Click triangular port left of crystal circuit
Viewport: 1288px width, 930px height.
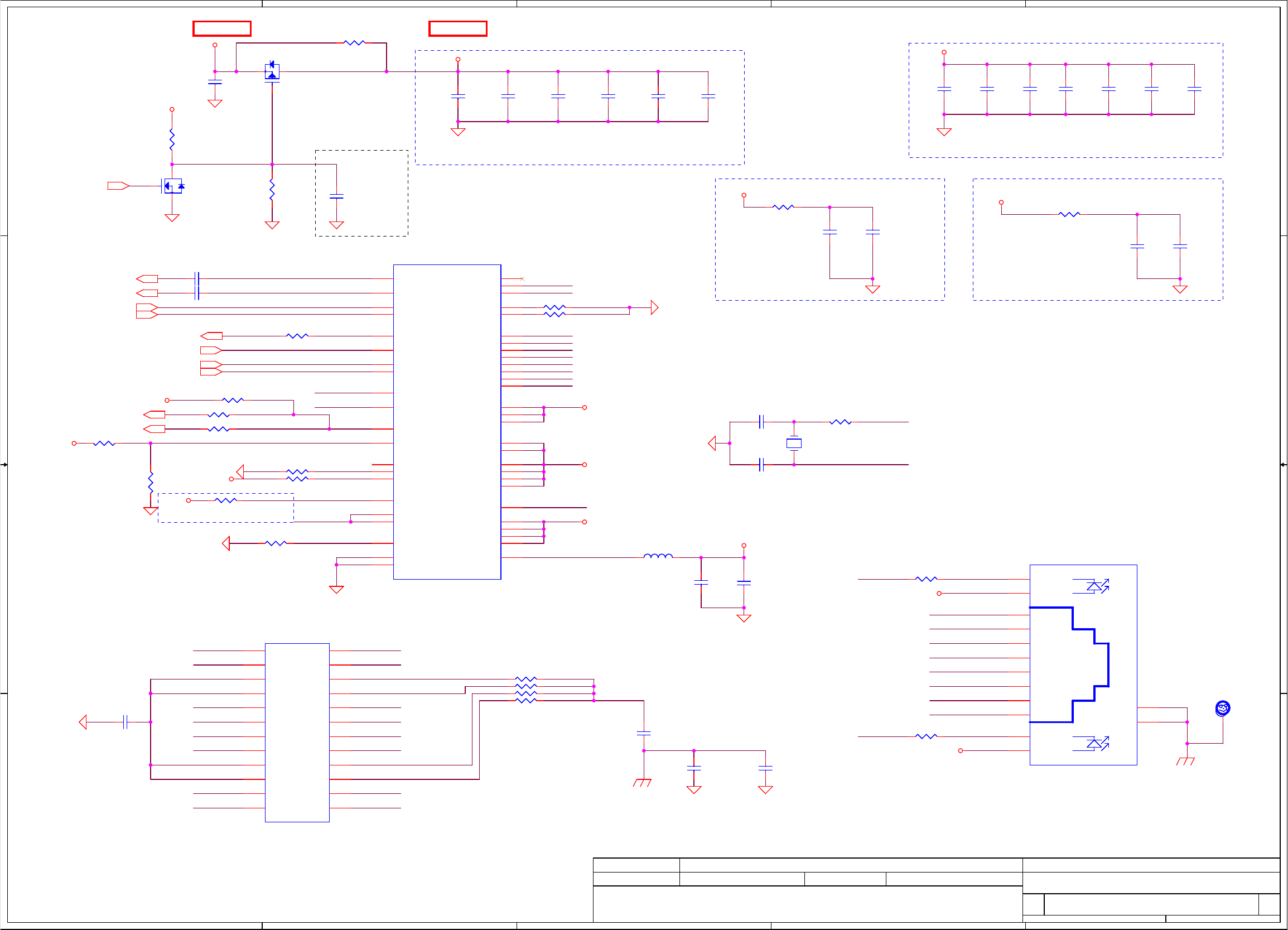(712, 443)
